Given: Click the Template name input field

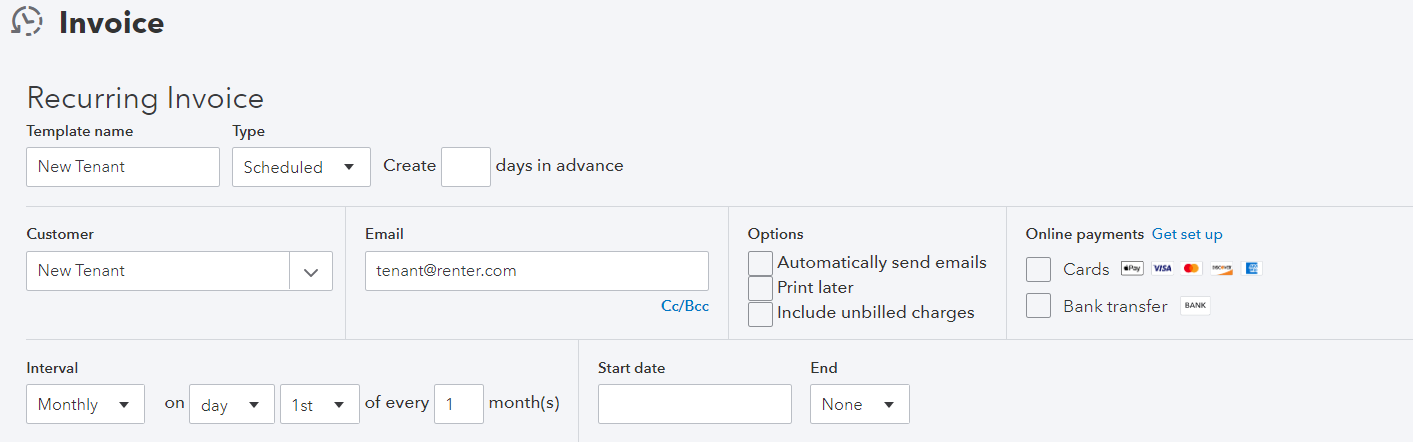Looking at the screenshot, I should [123, 167].
